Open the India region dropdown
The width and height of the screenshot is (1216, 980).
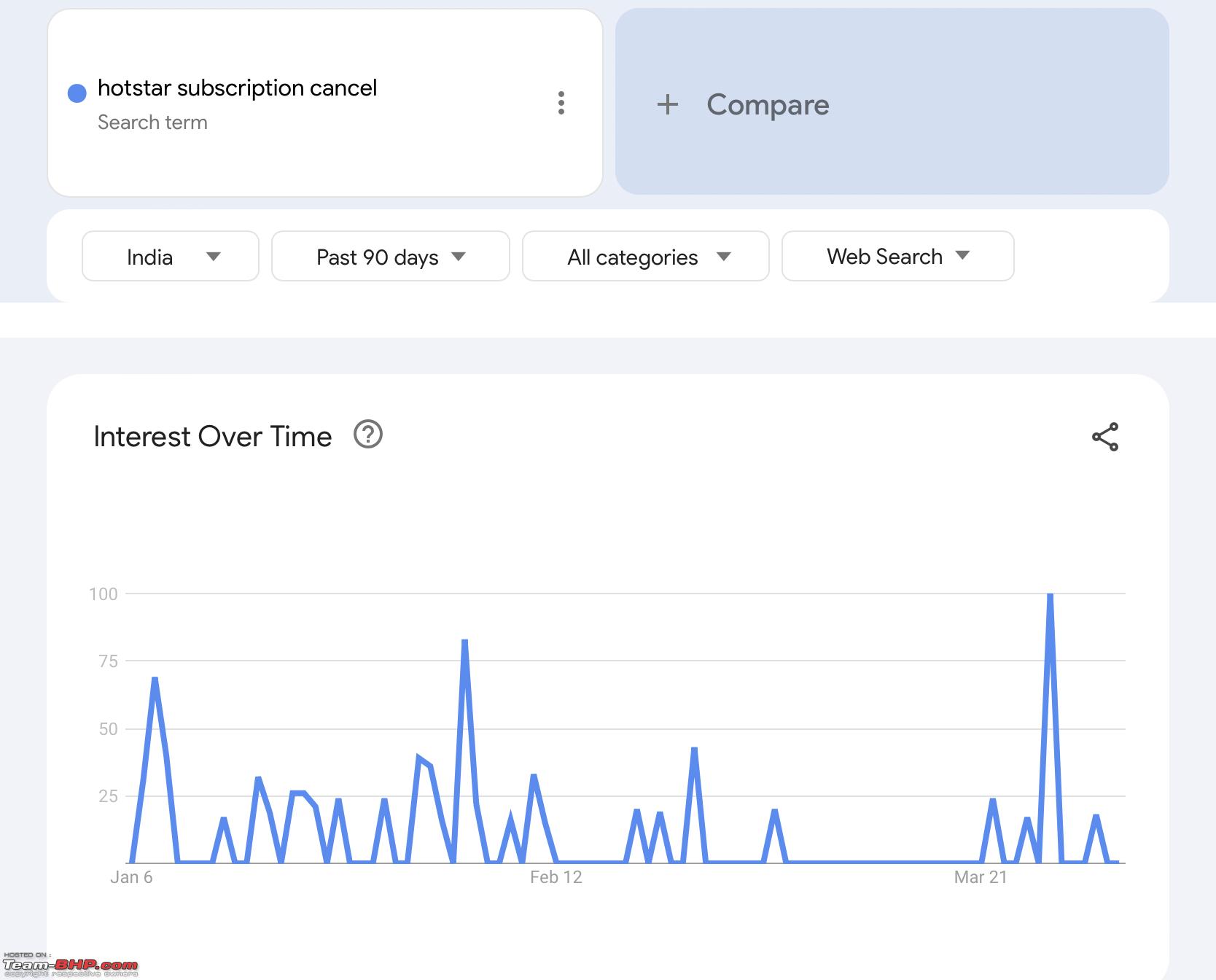click(x=171, y=256)
